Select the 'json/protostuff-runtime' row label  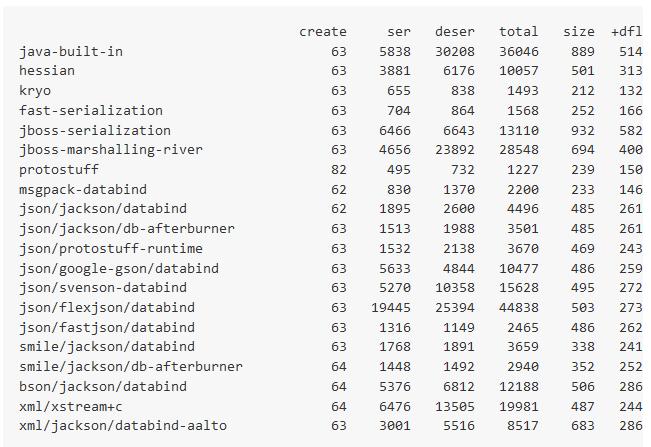tap(111, 248)
